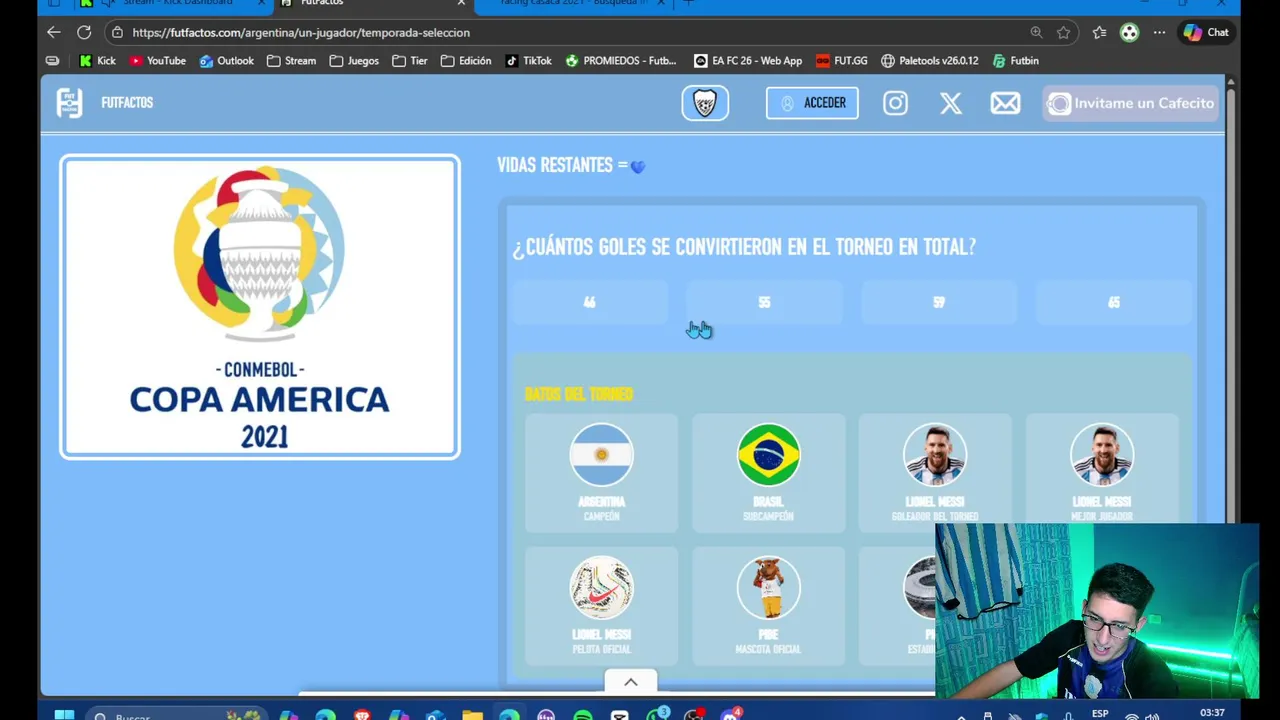Expand the Juegos bookmarks folder
Viewport: 1280px width, 720px height.
[x=354, y=61]
